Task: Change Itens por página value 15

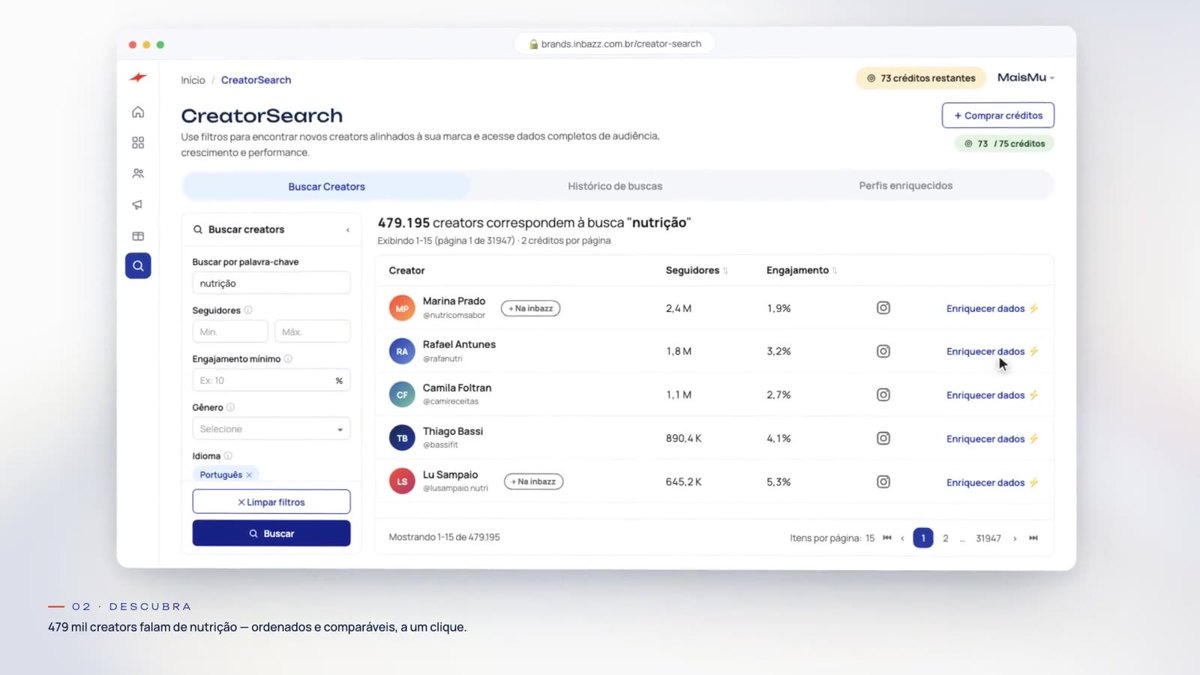Action: [870, 538]
